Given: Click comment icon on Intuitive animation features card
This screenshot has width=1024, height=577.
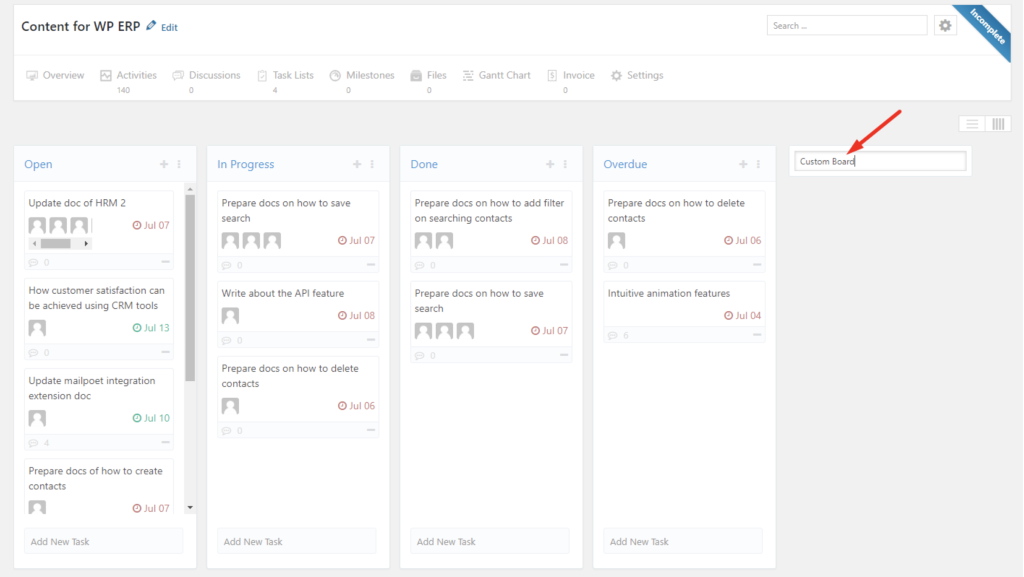Looking at the screenshot, I should click(613, 335).
